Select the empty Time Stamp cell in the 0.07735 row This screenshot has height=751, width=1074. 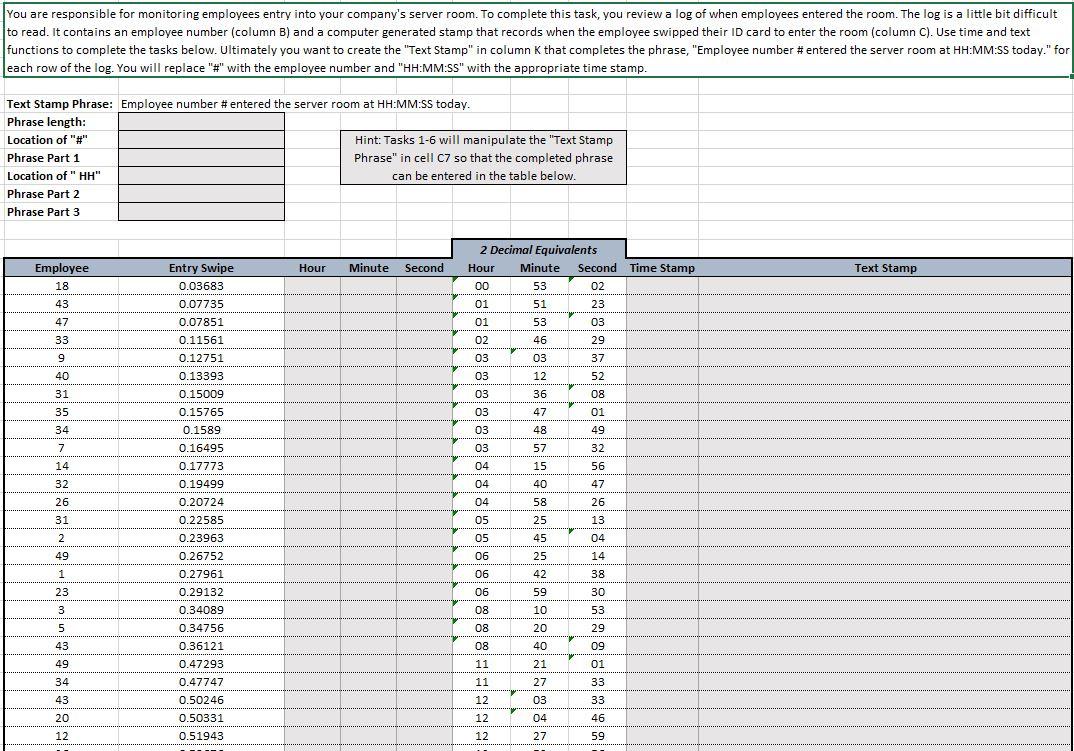coord(662,304)
